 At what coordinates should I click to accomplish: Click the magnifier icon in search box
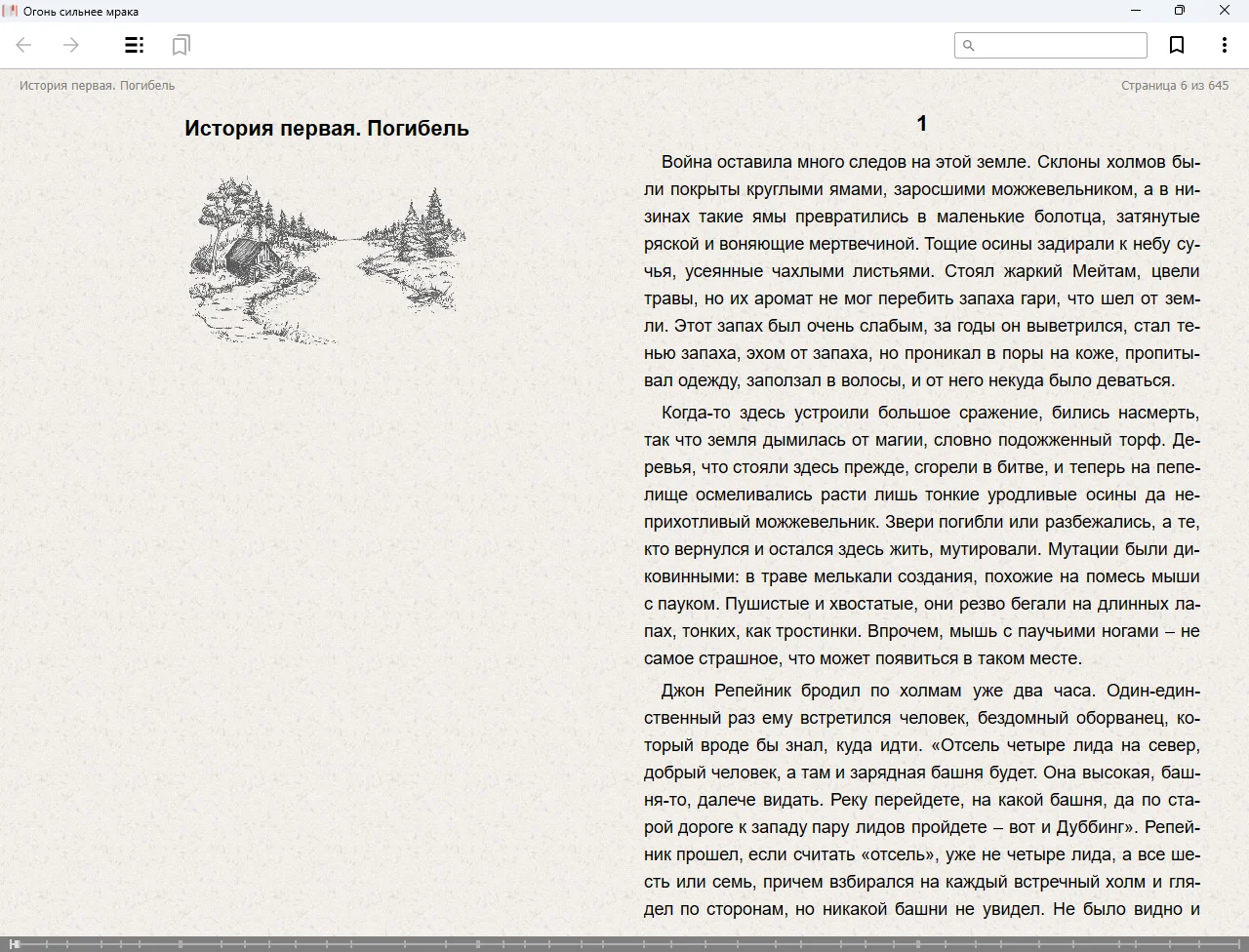[969, 45]
